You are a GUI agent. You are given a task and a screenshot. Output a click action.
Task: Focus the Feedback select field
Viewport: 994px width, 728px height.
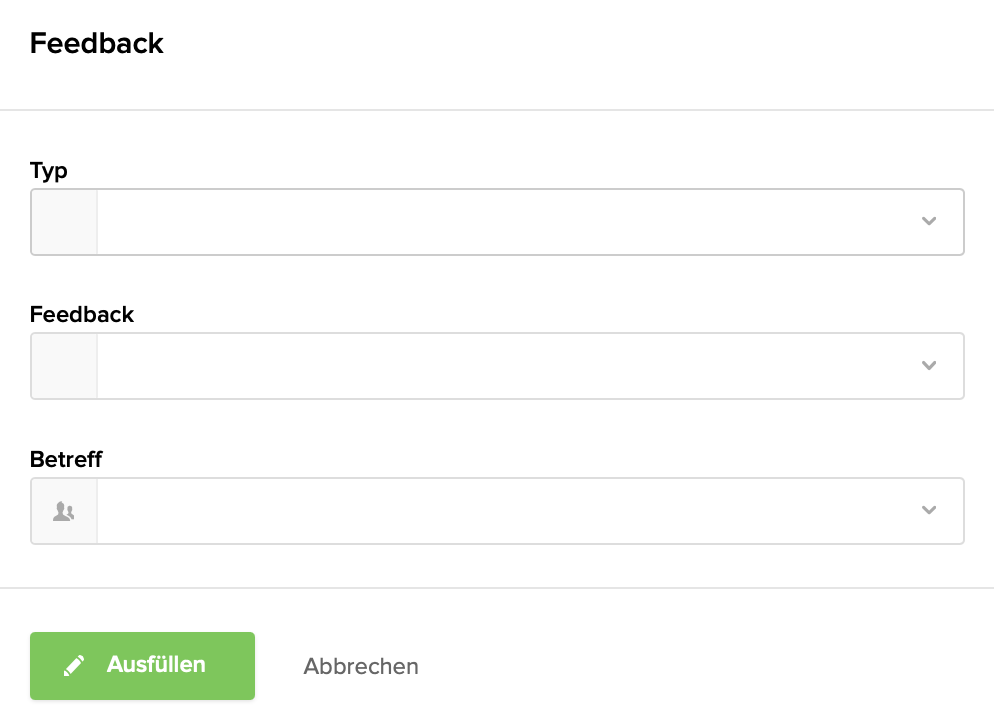[x=500, y=366]
